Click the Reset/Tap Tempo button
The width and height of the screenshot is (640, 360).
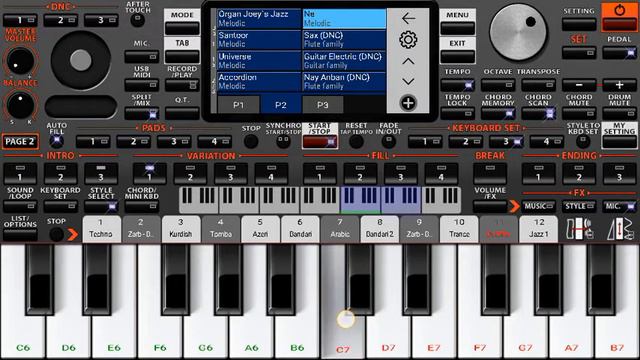(x=356, y=142)
